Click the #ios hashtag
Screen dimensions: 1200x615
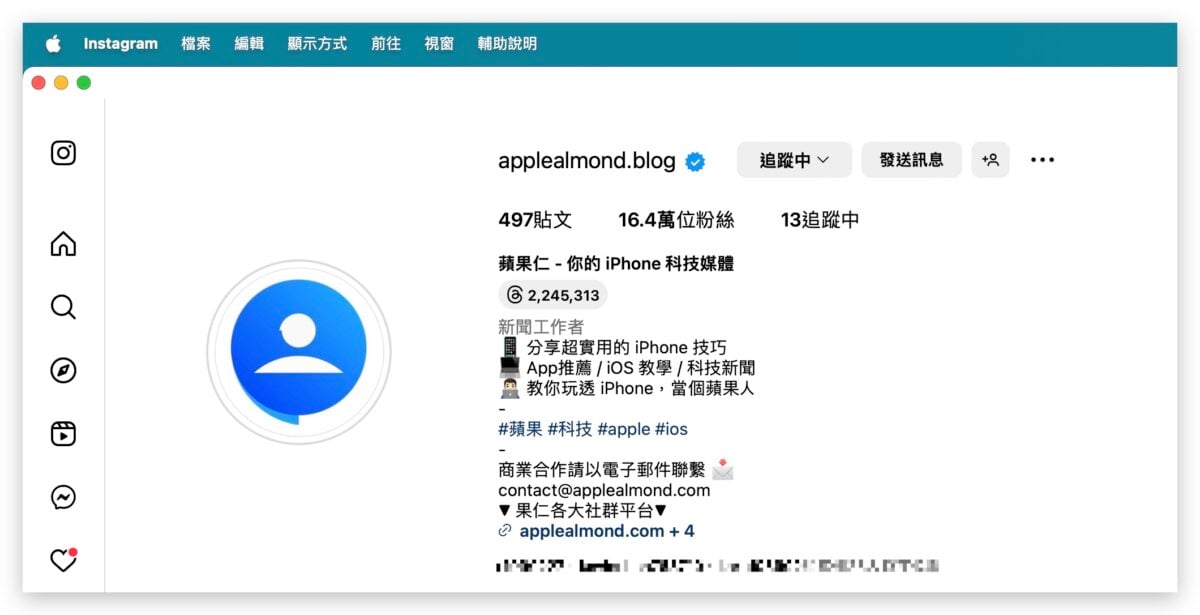(x=671, y=429)
